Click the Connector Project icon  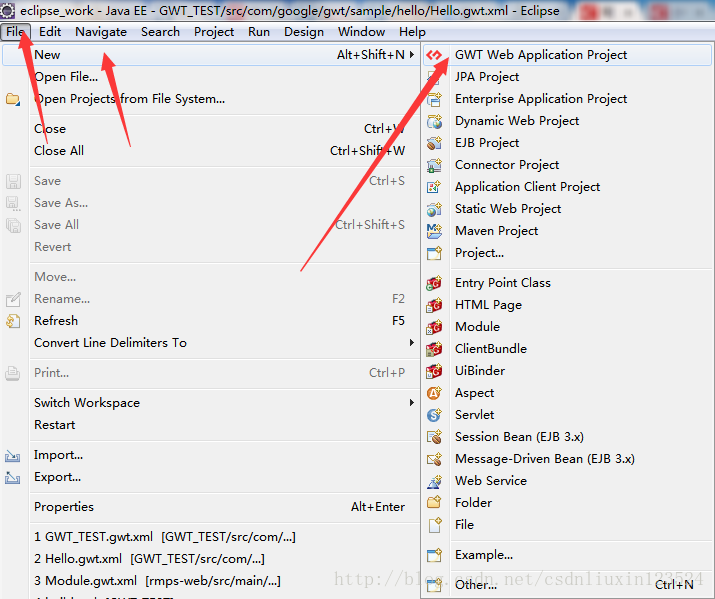pos(434,165)
